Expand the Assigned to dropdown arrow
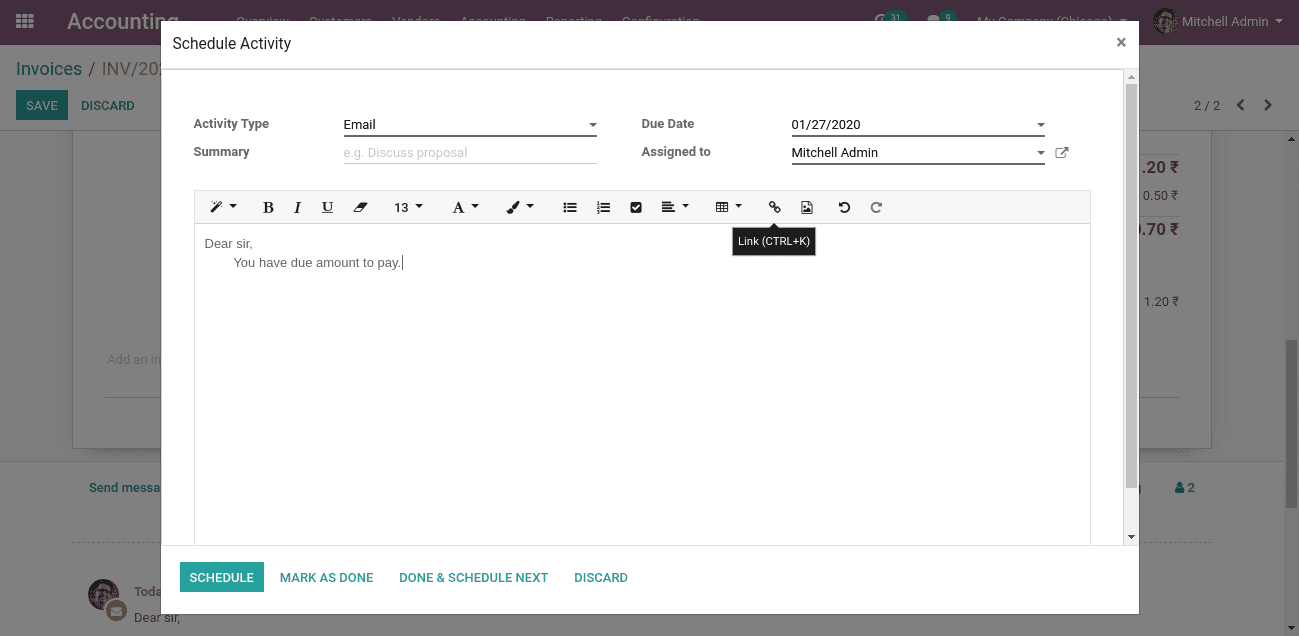This screenshot has height=636, width=1299. tap(1040, 153)
